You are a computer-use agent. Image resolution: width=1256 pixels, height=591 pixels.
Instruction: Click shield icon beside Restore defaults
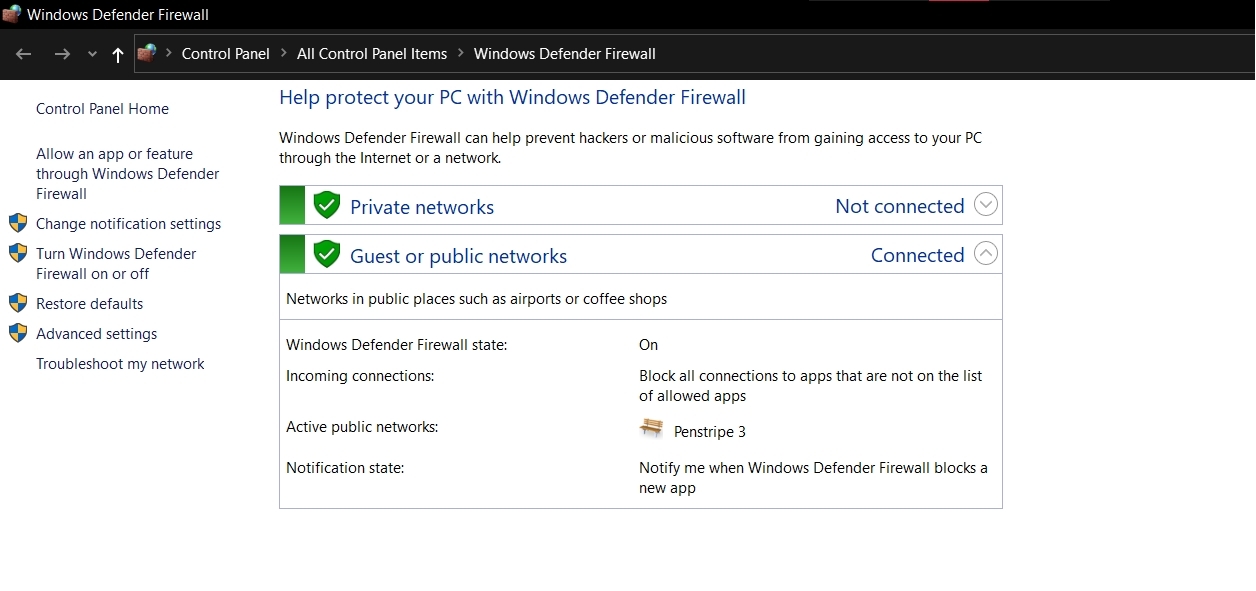18,304
